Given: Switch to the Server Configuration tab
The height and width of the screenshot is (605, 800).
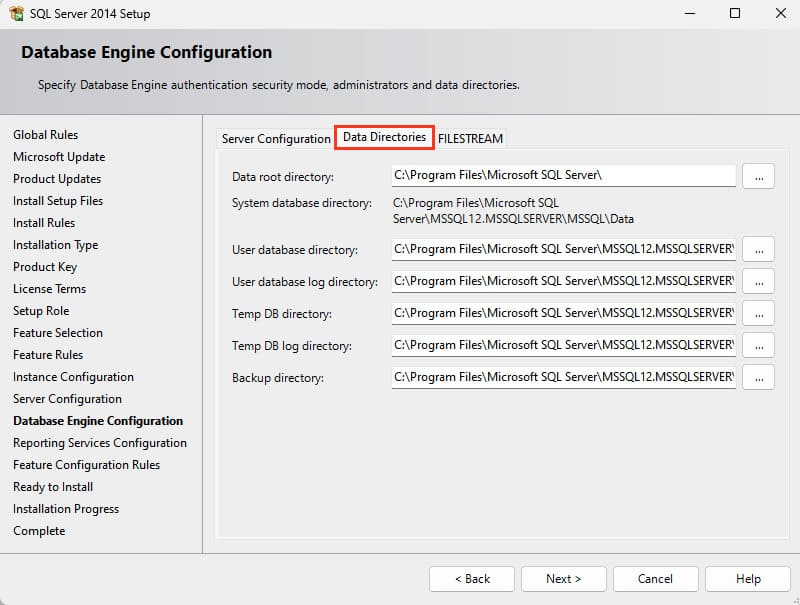Looking at the screenshot, I should tap(276, 139).
